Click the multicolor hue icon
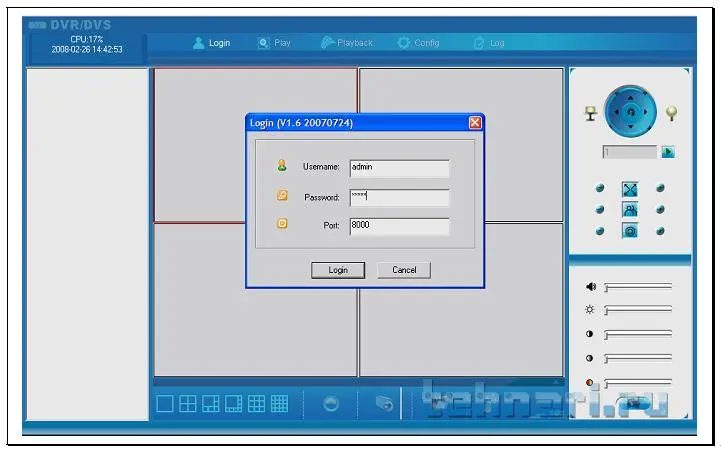The width and height of the screenshot is (721, 450). 589,382
